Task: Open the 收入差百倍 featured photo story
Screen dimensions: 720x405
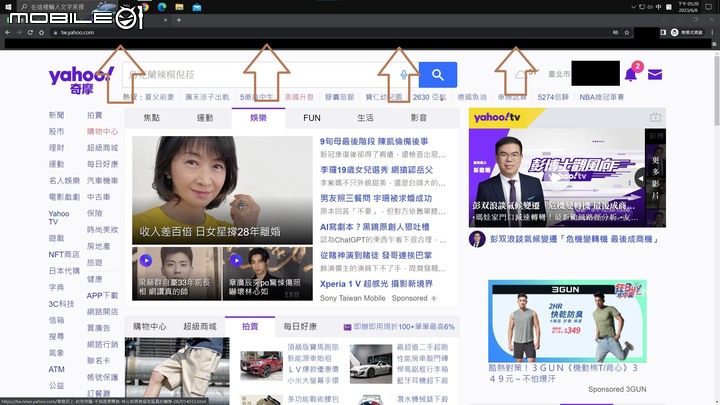Action: pos(222,190)
